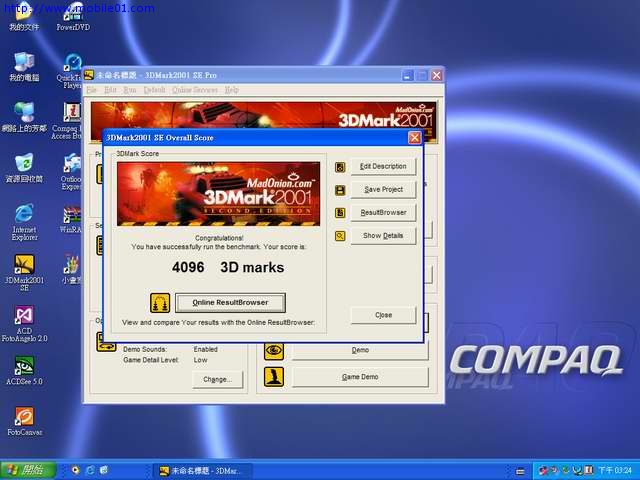Open the Default menu in 3DMark2001 SE Pro
Image resolution: width=640 pixels, height=480 pixels.
click(x=154, y=90)
